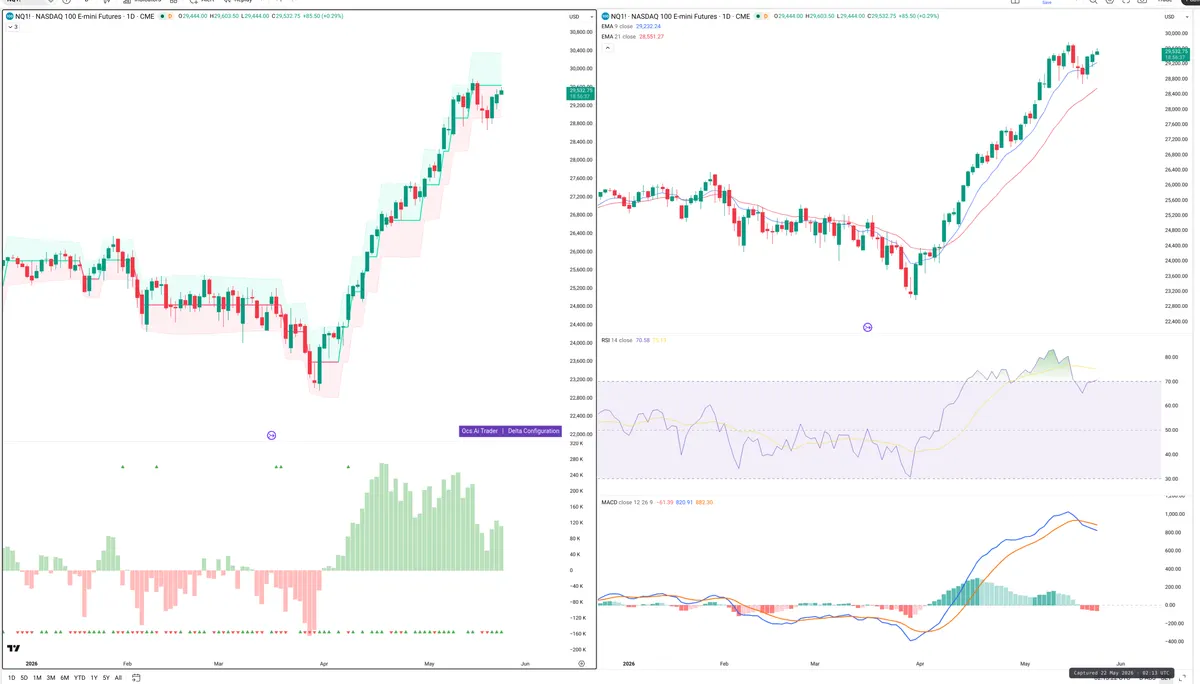This screenshot has height=684, width=1200.
Task: Click the purple event marker under left price chart
Action: (x=271, y=435)
